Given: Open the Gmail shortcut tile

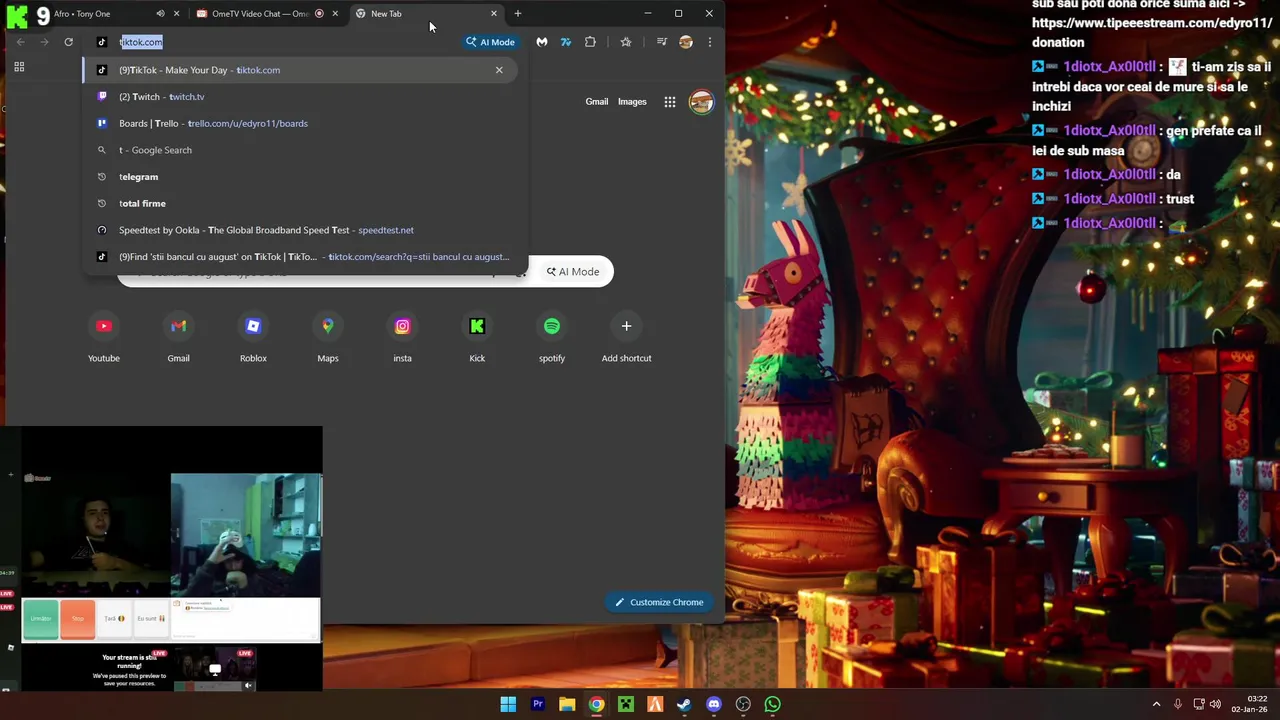Looking at the screenshot, I should coord(178,337).
